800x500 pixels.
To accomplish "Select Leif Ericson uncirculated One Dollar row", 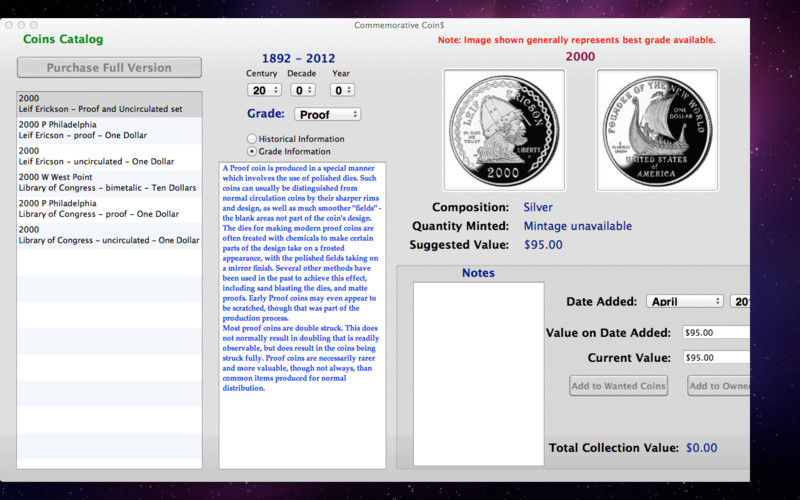I will click(x=109, y=157).
